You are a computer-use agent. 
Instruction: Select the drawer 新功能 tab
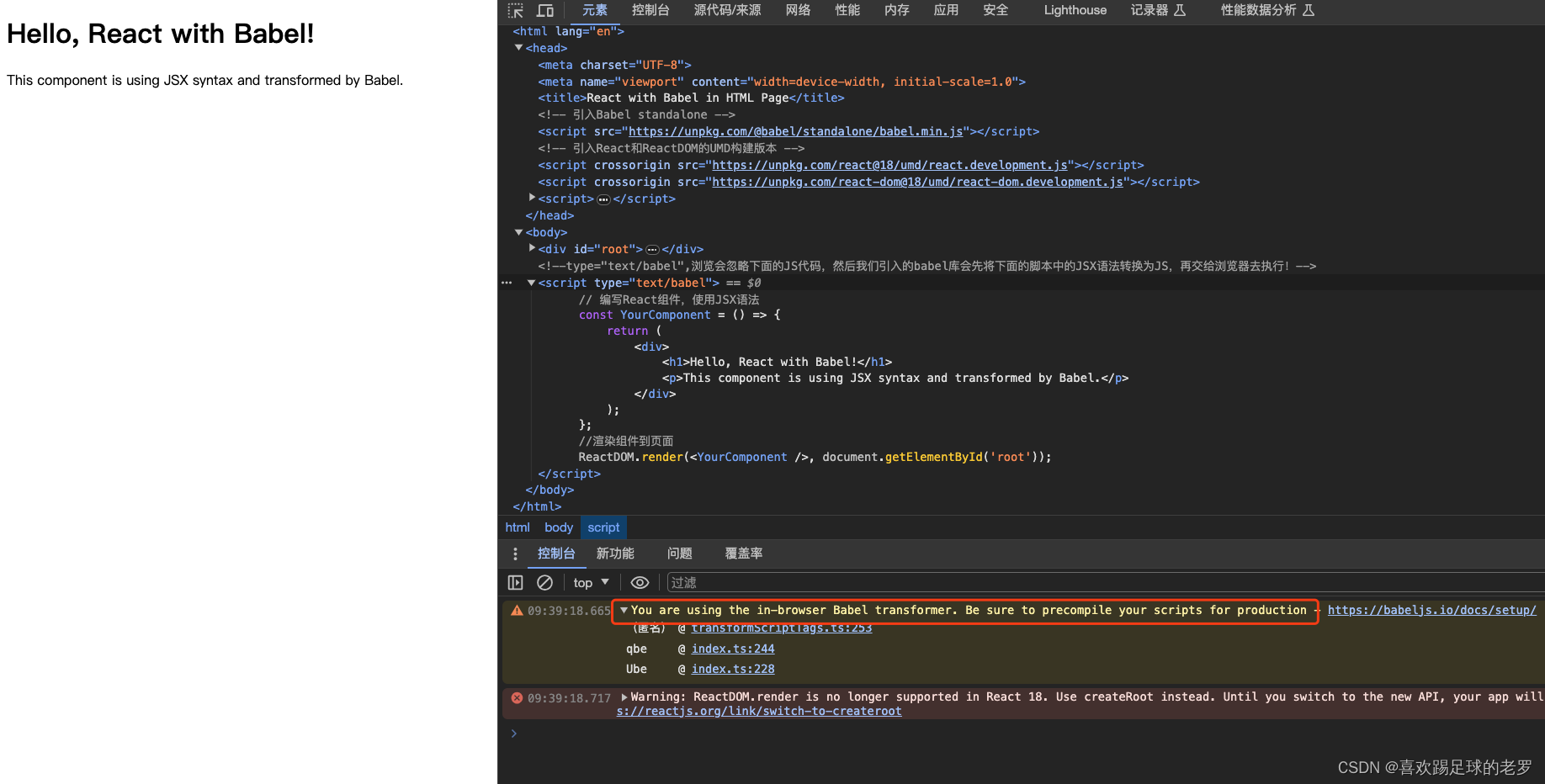(x=615, y=554)
